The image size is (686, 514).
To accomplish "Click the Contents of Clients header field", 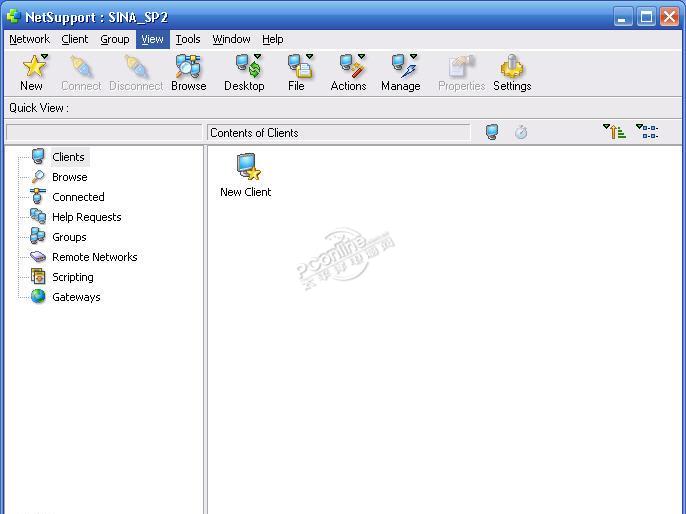I will point(339,133).
